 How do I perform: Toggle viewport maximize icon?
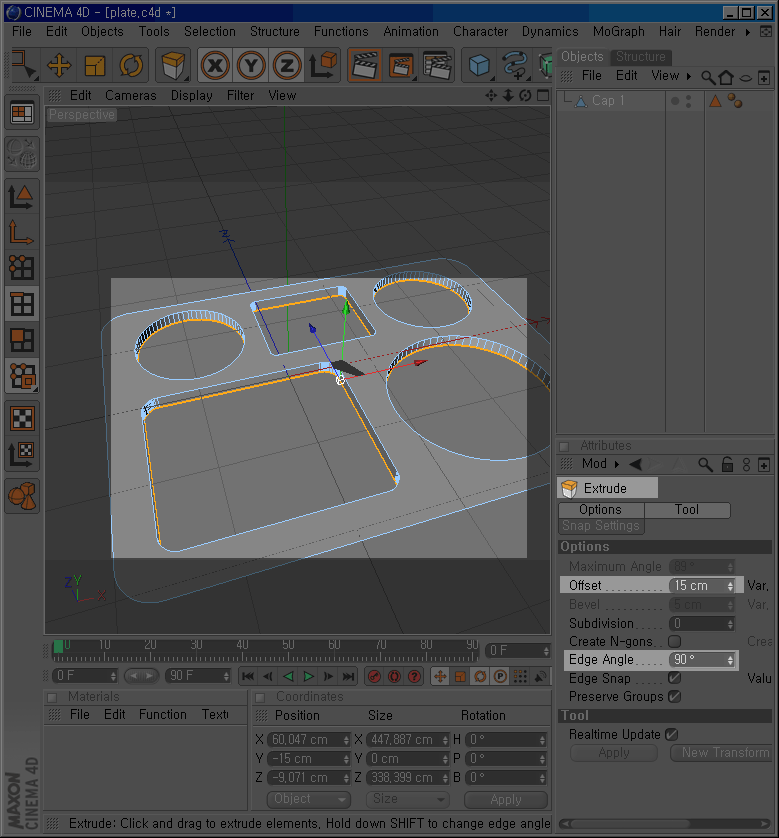pos(543,95)
